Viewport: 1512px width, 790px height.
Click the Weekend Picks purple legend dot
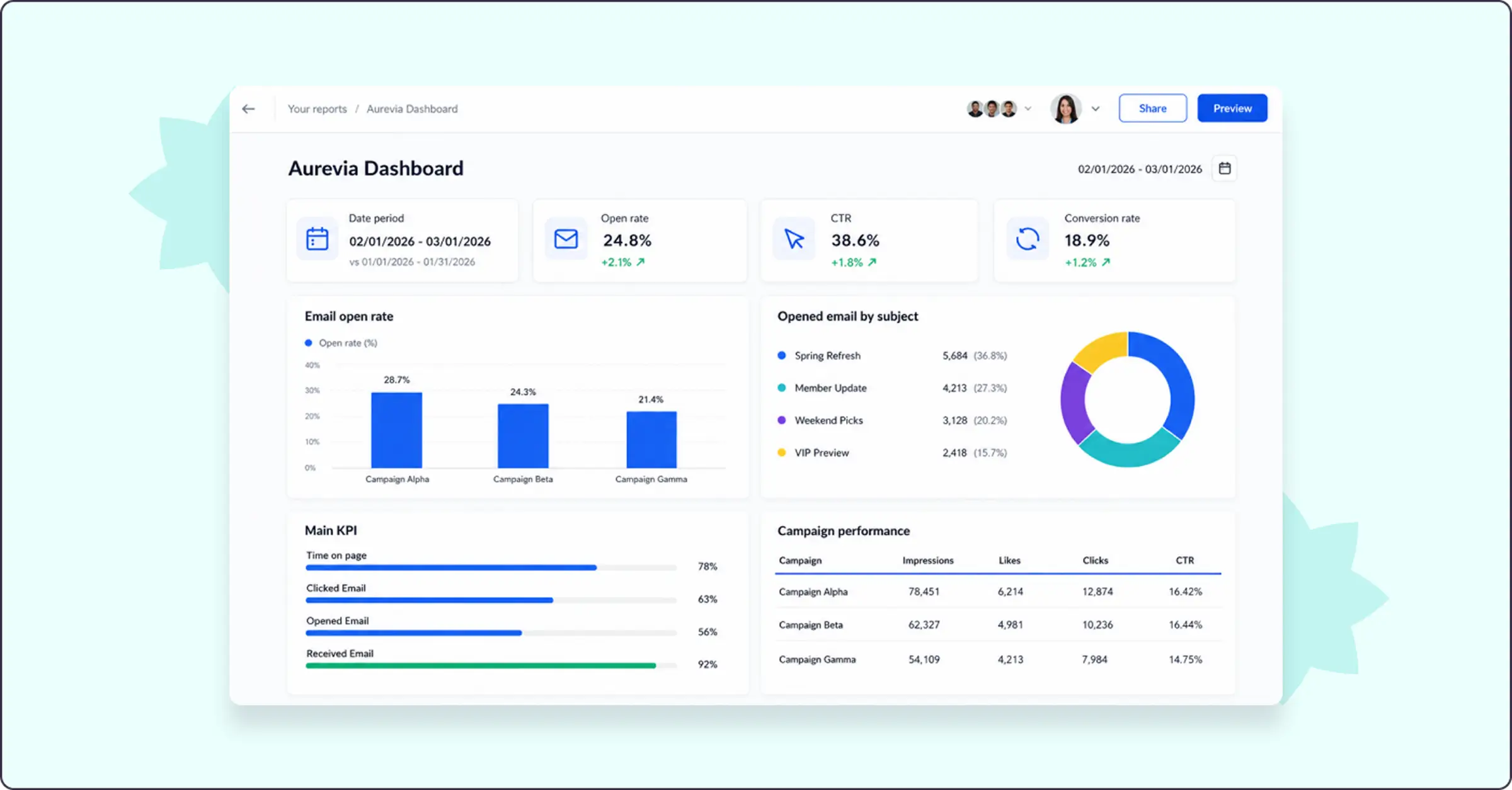(782, 420)
